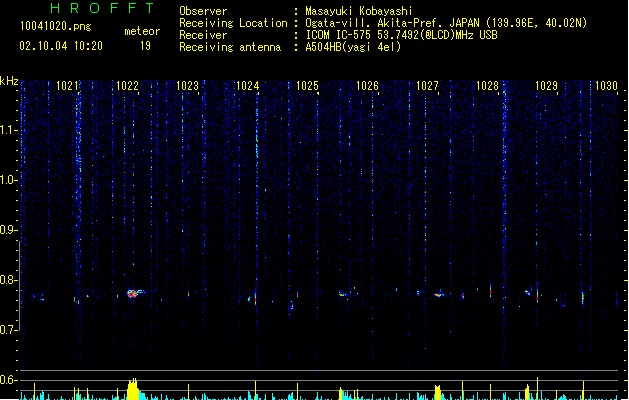Click the 0.8 frequency axis label

[x=8, y=280]
